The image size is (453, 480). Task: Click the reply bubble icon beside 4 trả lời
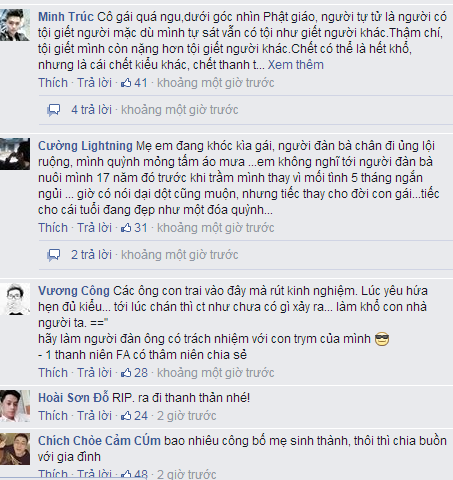(x=54, y=110)
